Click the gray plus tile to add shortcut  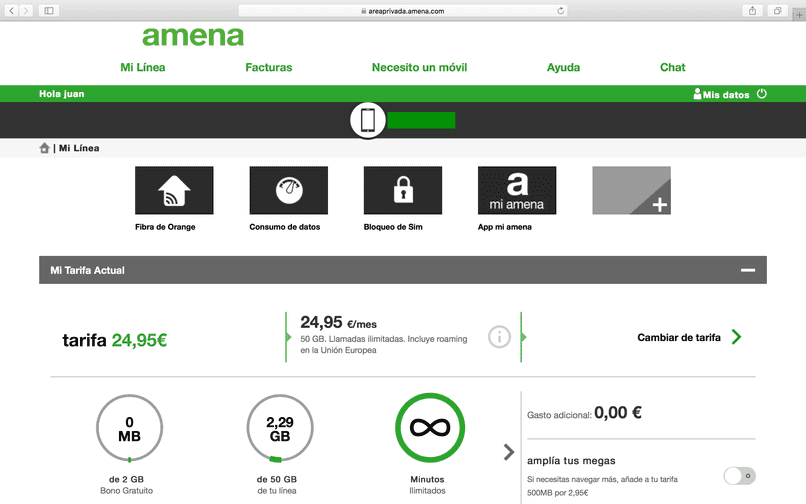pyautogui.click(x=631, y=190)
